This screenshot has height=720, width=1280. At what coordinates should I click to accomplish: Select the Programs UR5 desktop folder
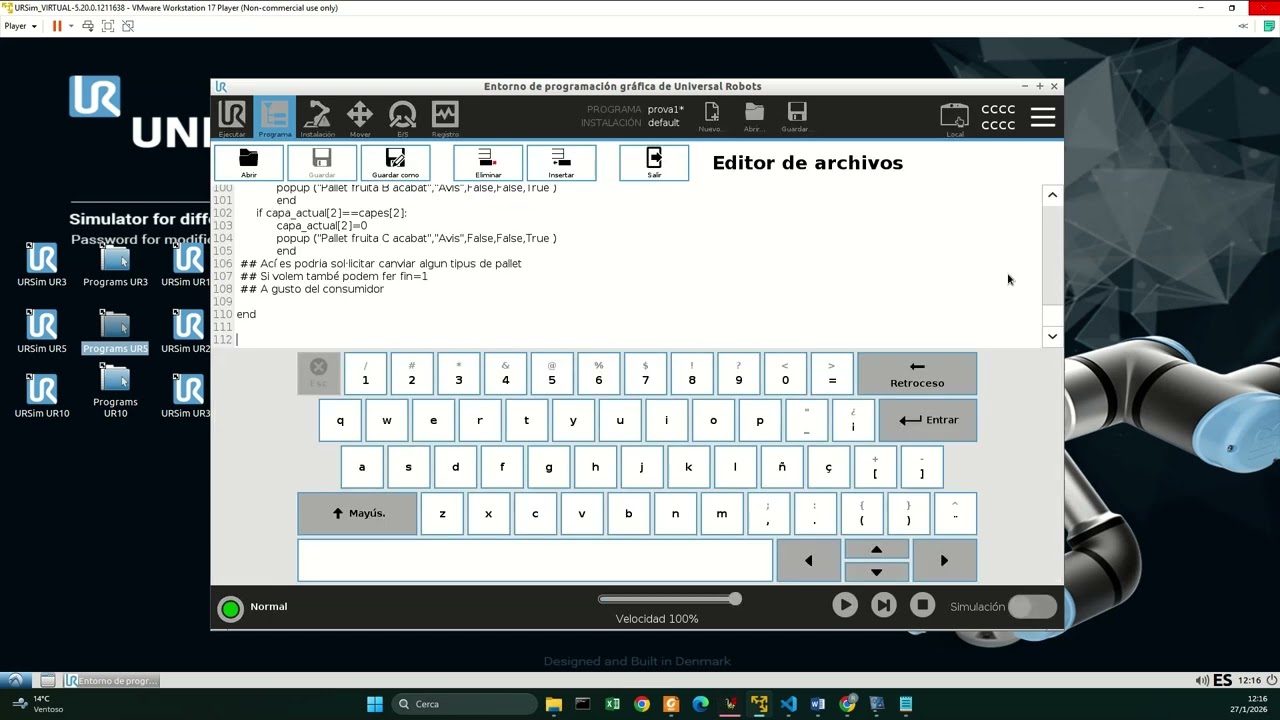[115, 332]
